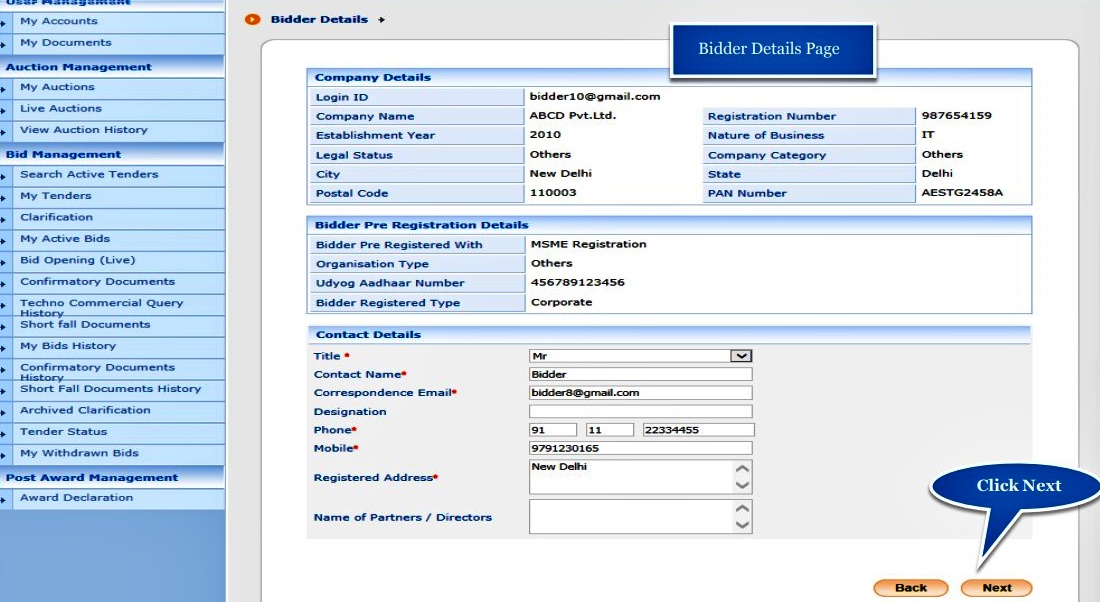Image resolution: width=1100 pixels, height=602 pixels.
Task: Click login ID bidder10@gmail.com value
Action: tap(595, 97)
